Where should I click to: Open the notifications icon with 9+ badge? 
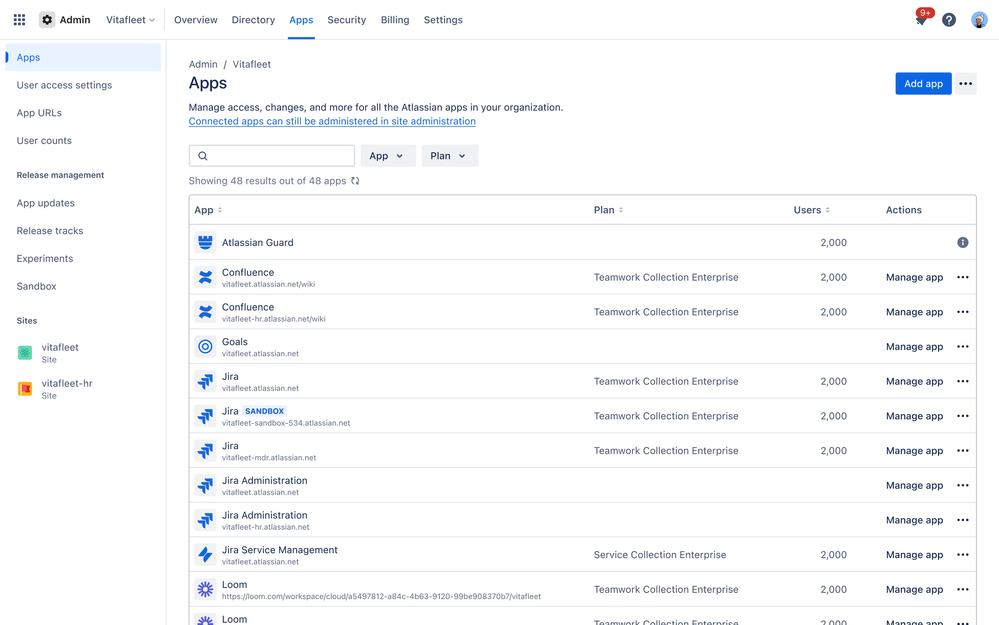921,20
